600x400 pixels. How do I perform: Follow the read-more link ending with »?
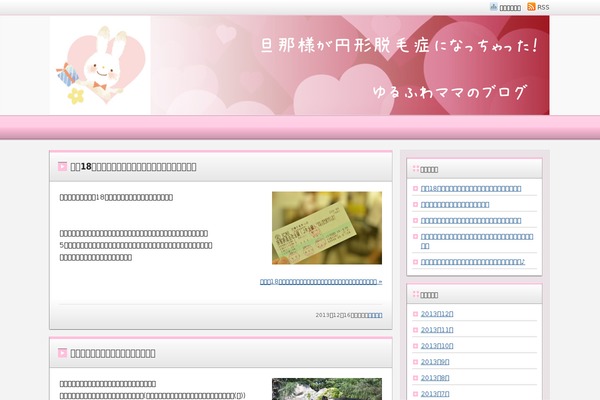(321, 282)
